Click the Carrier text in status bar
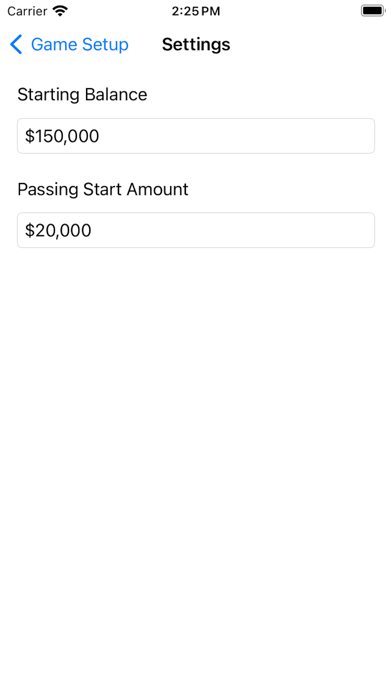 coord(27,11)
